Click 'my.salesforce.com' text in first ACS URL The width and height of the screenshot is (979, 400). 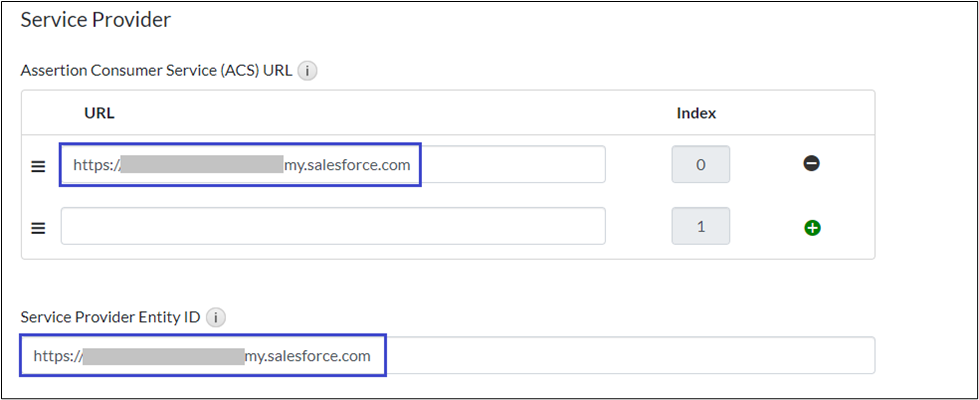pyautogui.click(x=347, y=165)
